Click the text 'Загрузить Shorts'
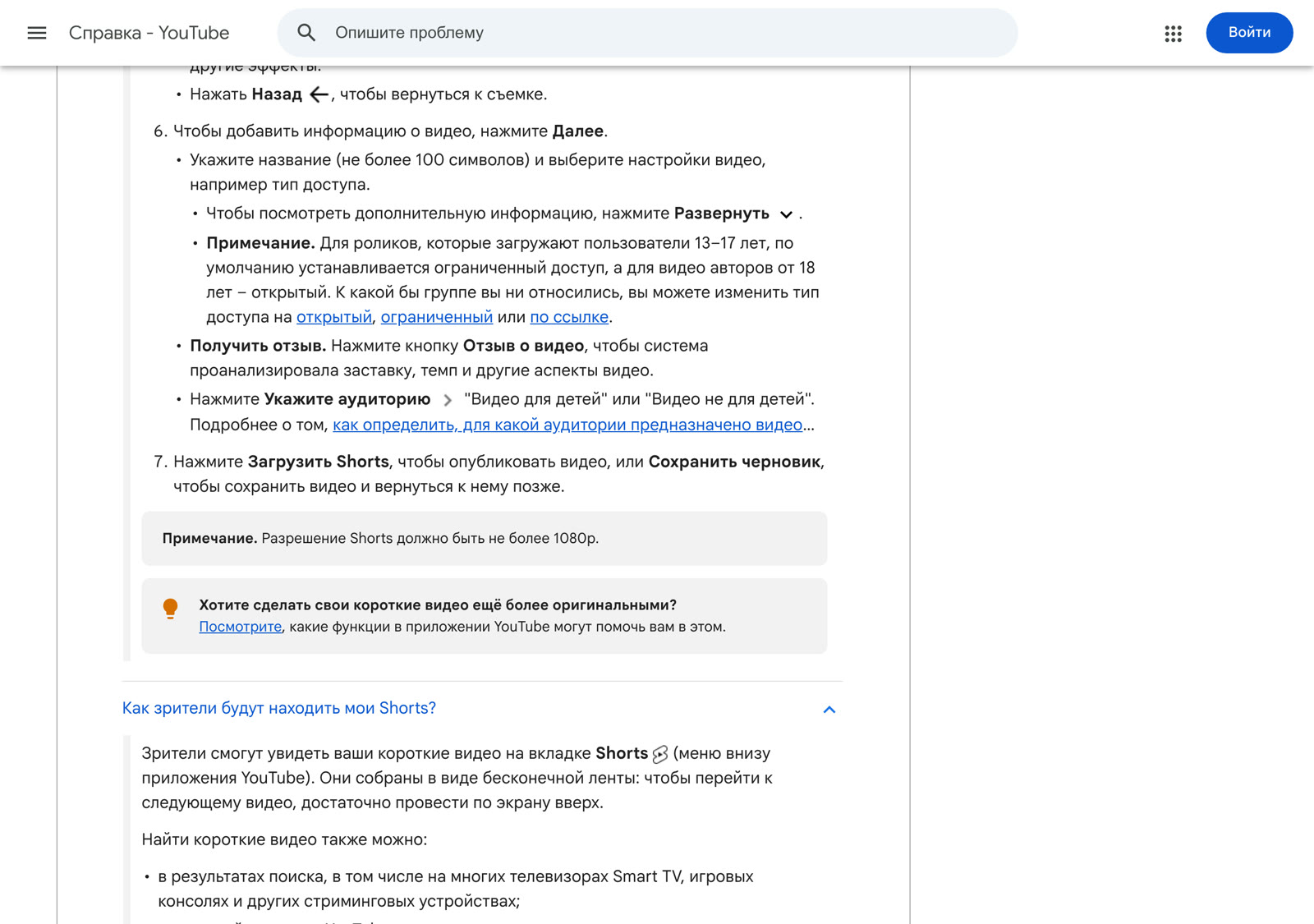The width and height of the screenshot is (1314, 924). pos(319,462)
